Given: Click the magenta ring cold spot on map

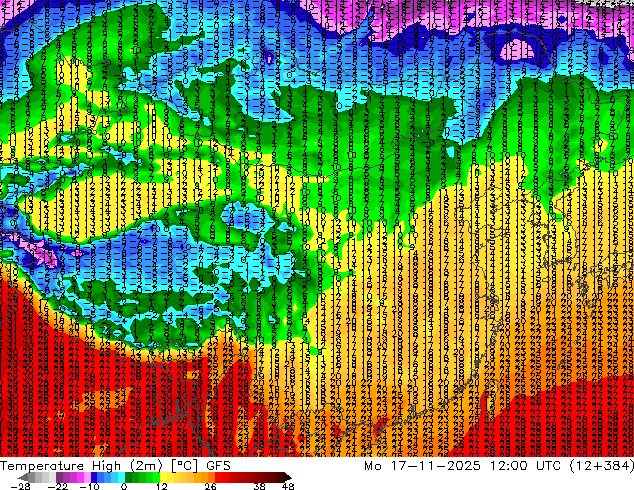Looking at the screenshot, I should coord(516,50).
